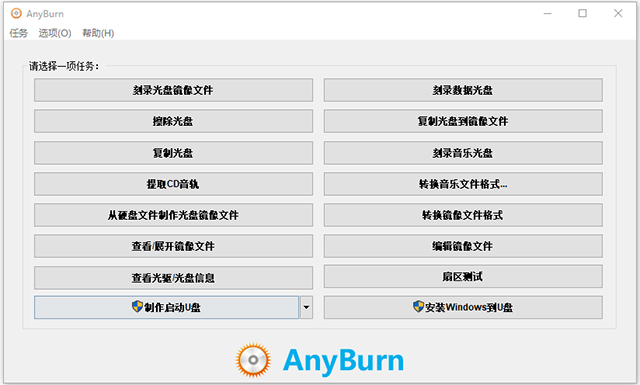
Task: Click 查看光驱/光盘信息 button
Action: point(173,278)
